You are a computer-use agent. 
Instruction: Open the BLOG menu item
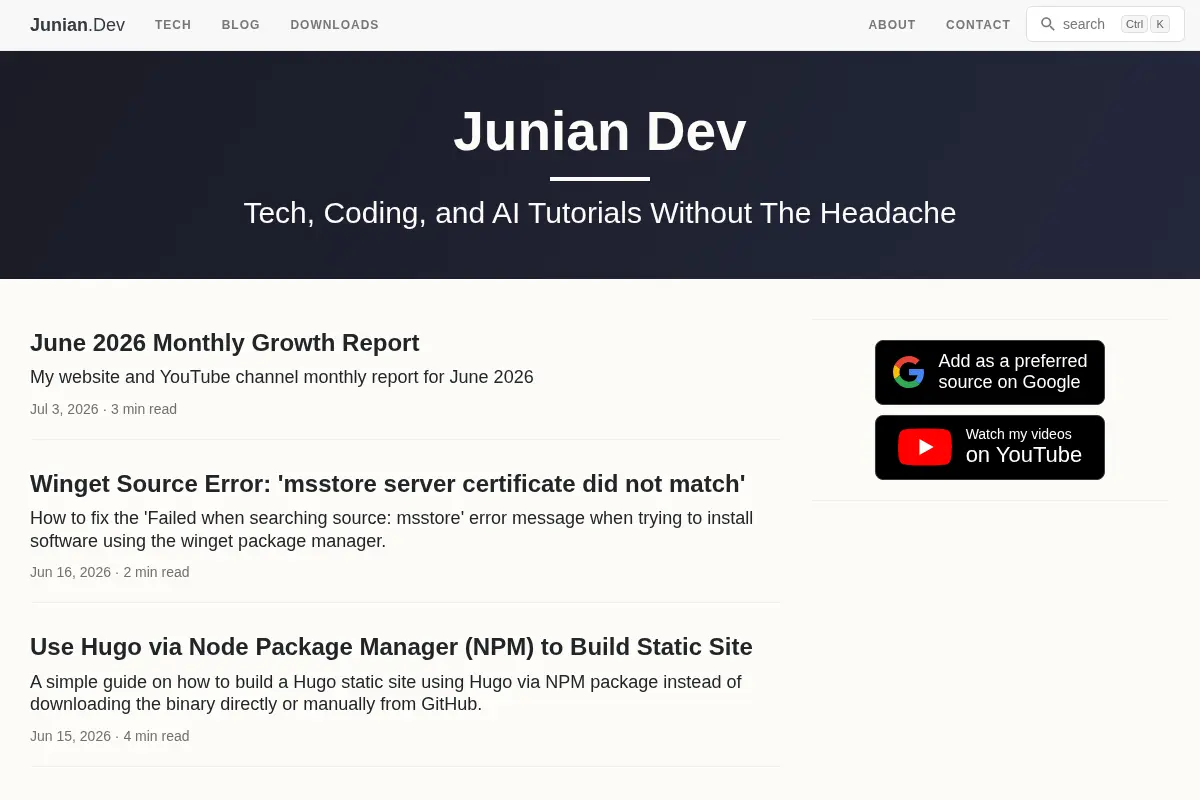click(241, 25)
